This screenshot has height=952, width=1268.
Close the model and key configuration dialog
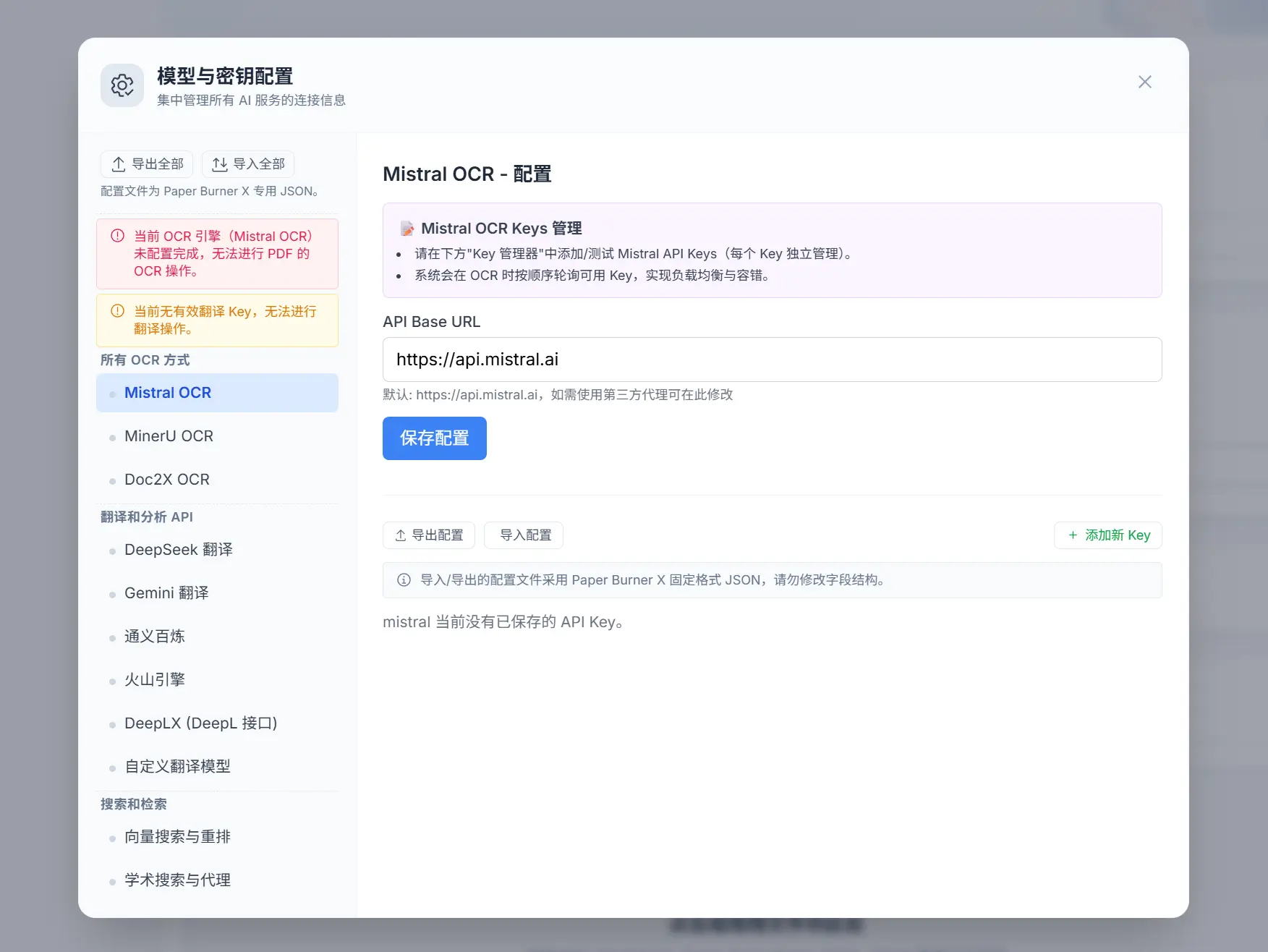click(1144, 82)
